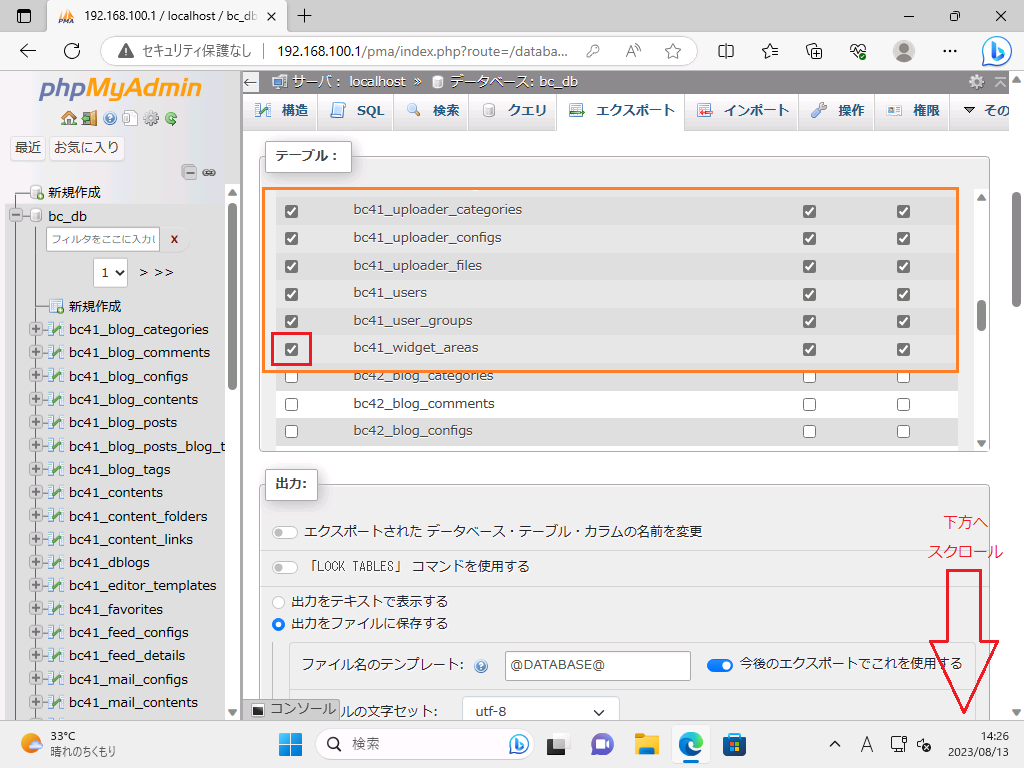
Task: Reload navigation panel with green refresh icon
Action: pyautogui.click(x=171, y=118)
